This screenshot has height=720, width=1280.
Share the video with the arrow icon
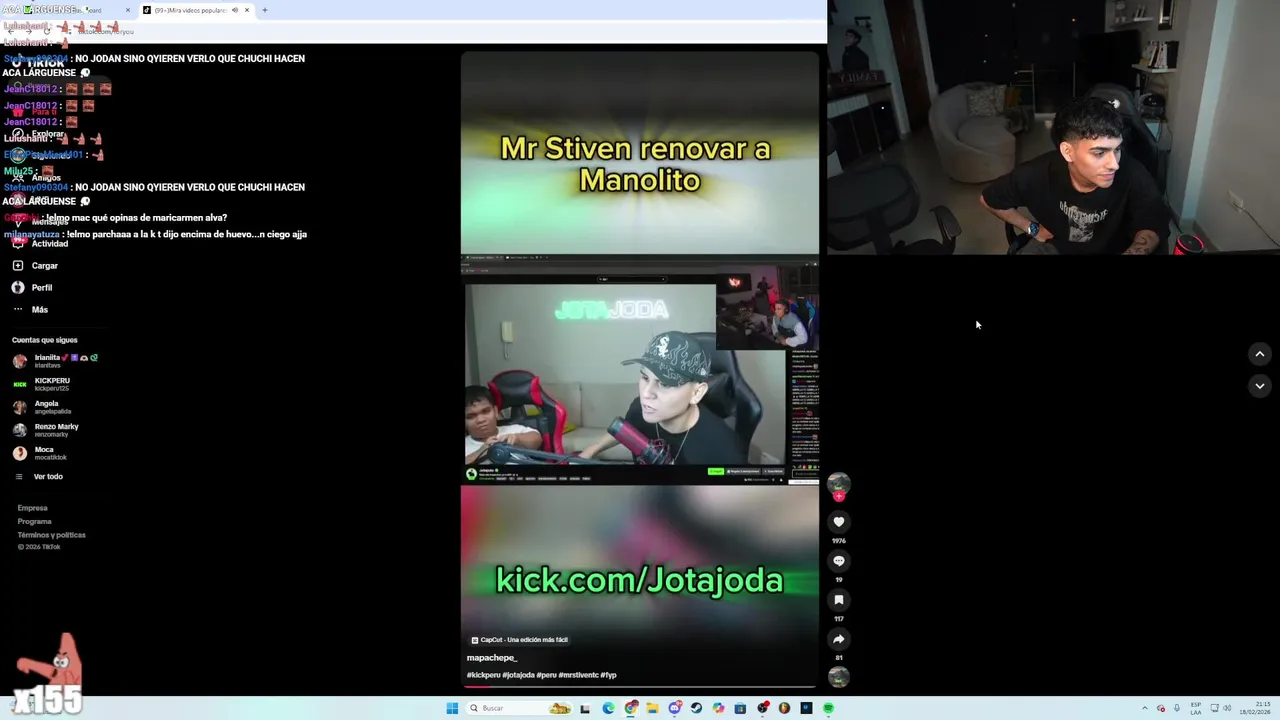click(838, 639)
